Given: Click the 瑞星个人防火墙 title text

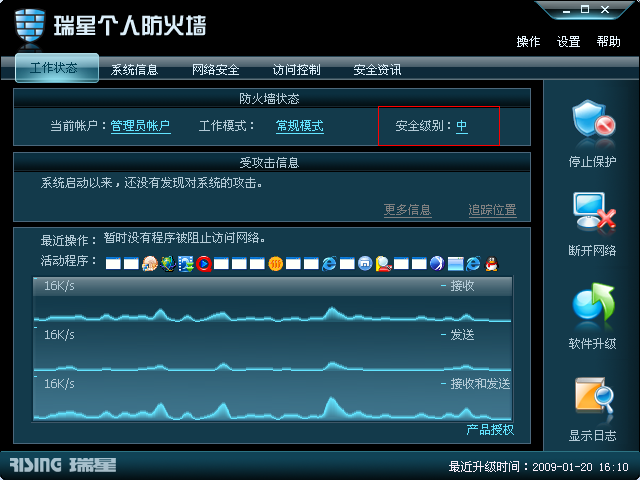Looking at the screenshot, I should click(130, 25).
